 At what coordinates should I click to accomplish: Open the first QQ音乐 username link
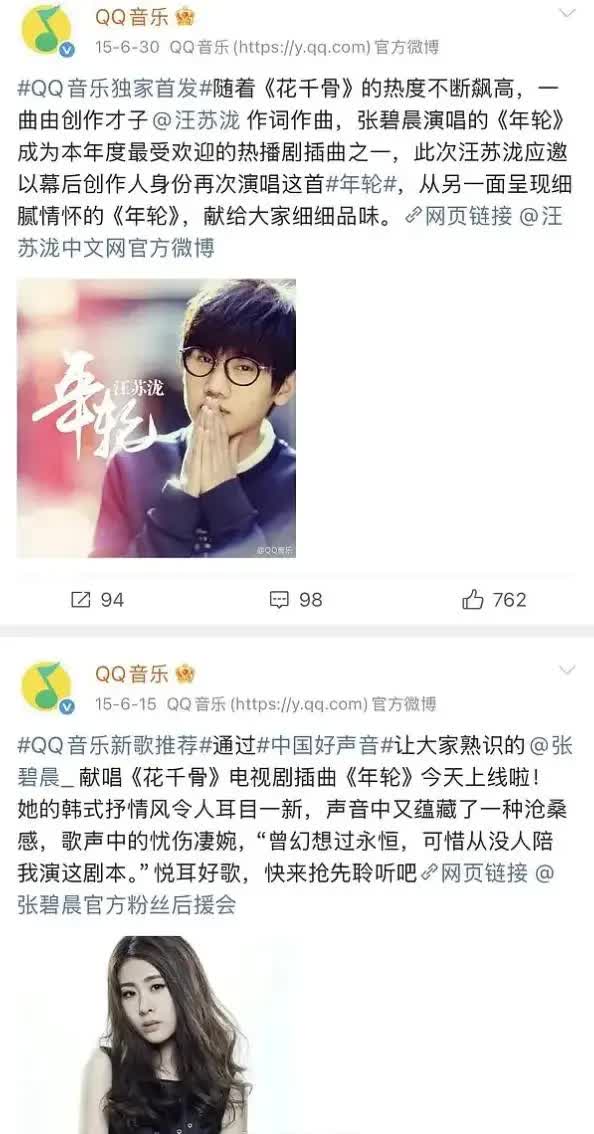[132, 17]
